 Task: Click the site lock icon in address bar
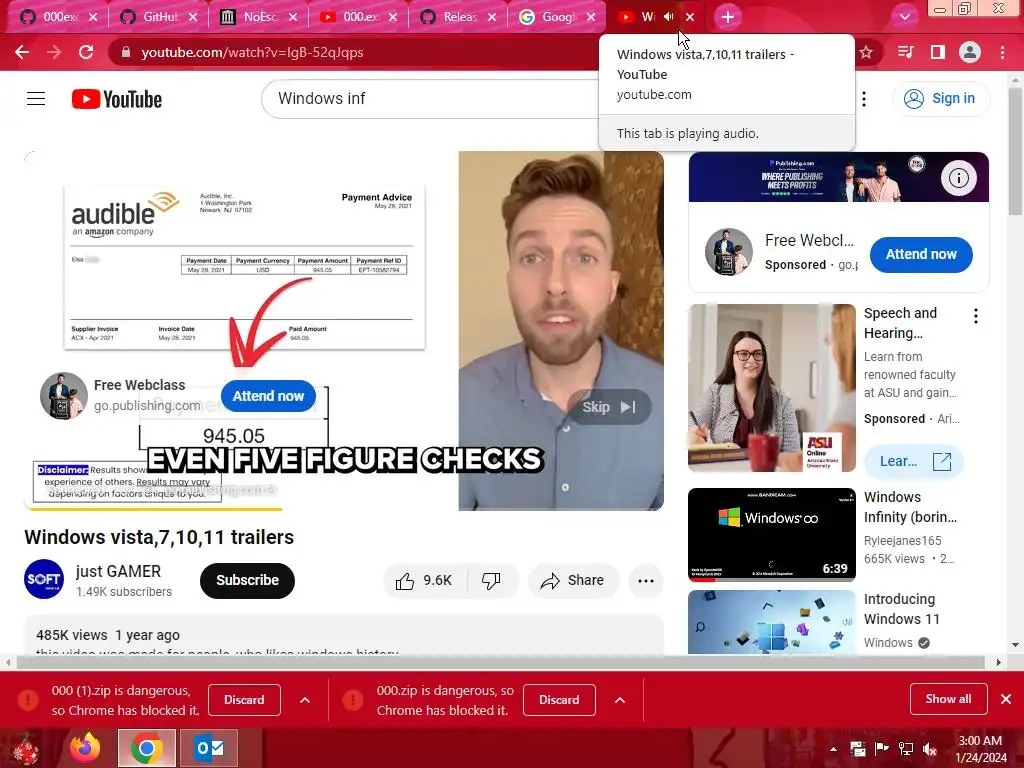pos(126,52)
